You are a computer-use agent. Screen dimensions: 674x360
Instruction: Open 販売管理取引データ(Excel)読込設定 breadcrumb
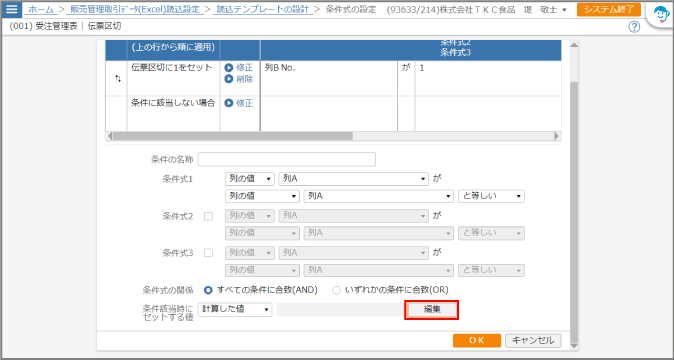(135, 9)
